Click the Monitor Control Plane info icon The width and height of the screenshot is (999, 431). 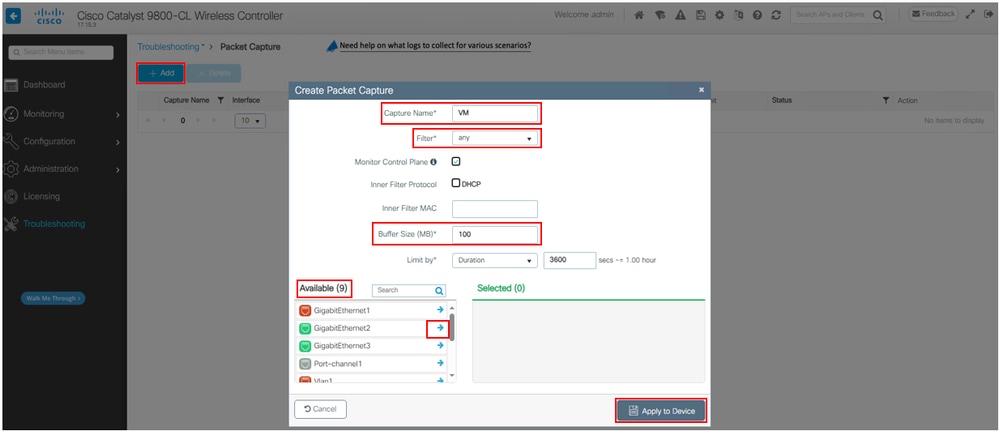point(433,162)
